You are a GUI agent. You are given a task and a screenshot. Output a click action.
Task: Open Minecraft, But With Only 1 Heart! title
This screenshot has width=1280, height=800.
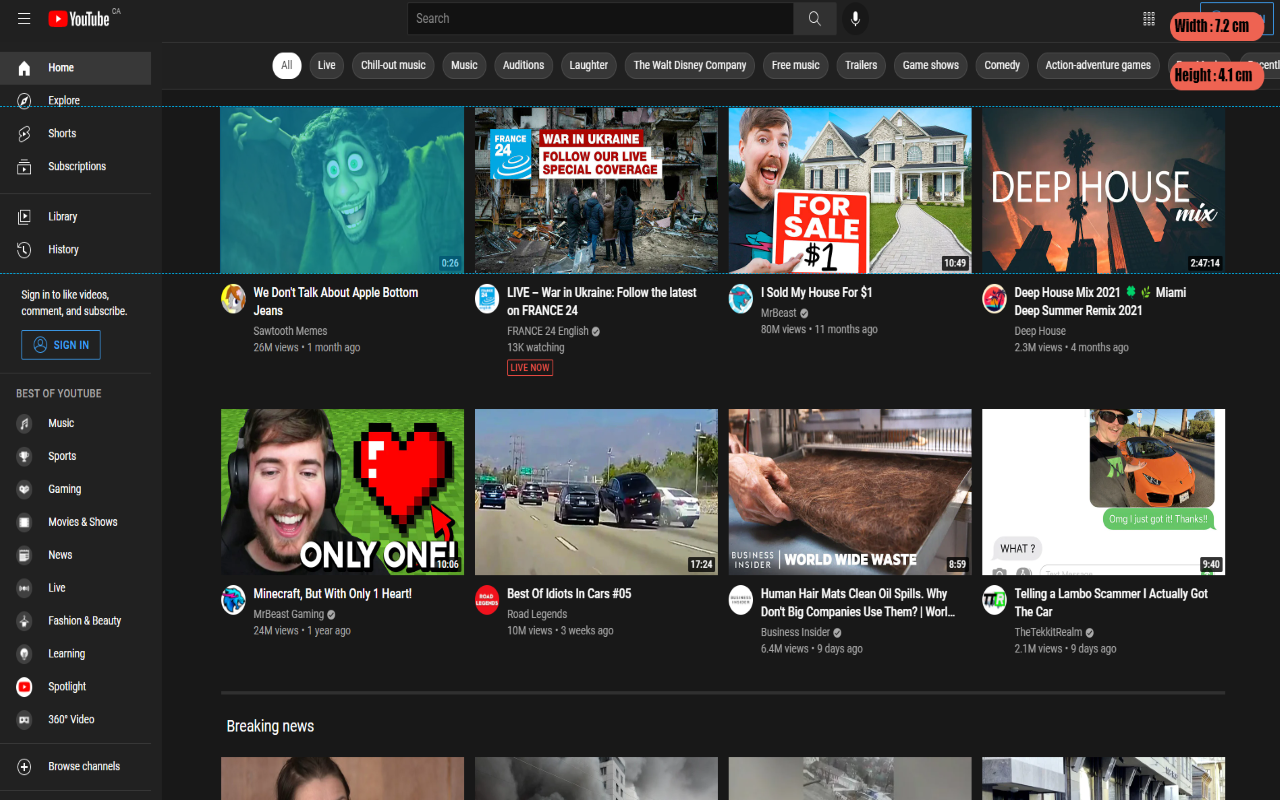tap(333, 594)
